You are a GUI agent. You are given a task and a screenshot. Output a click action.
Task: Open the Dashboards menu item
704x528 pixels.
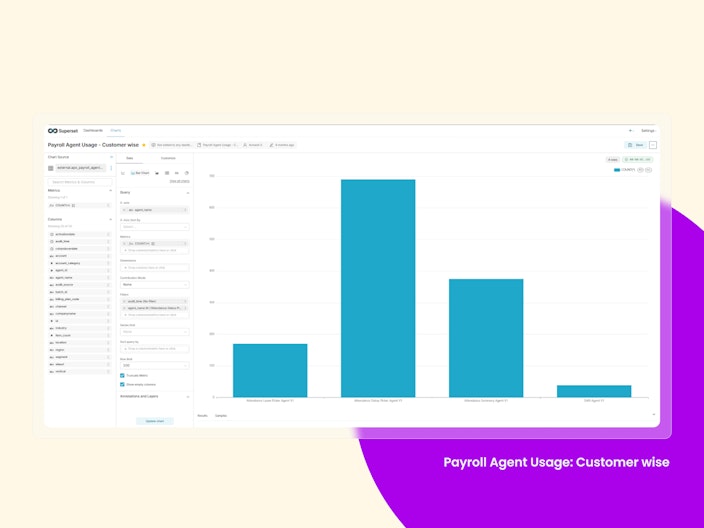(93, 130)
